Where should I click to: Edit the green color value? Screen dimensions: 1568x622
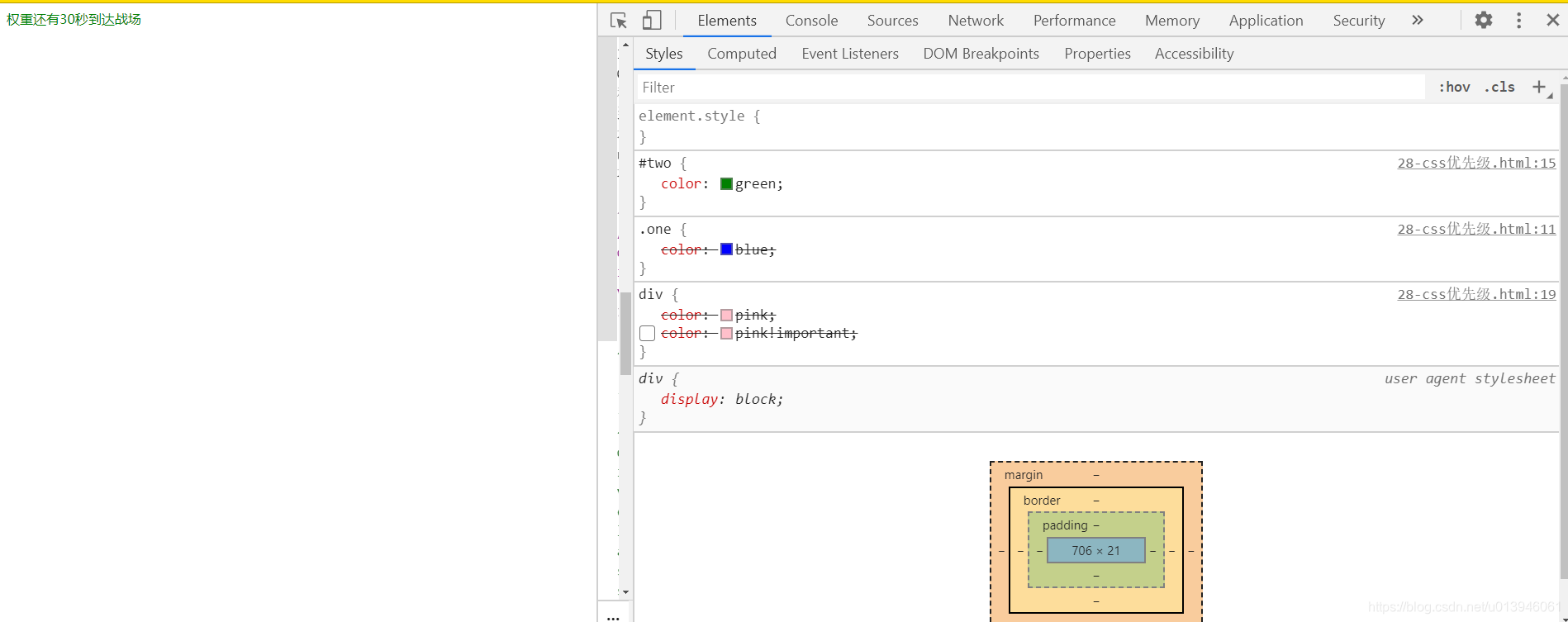[755, 184]
